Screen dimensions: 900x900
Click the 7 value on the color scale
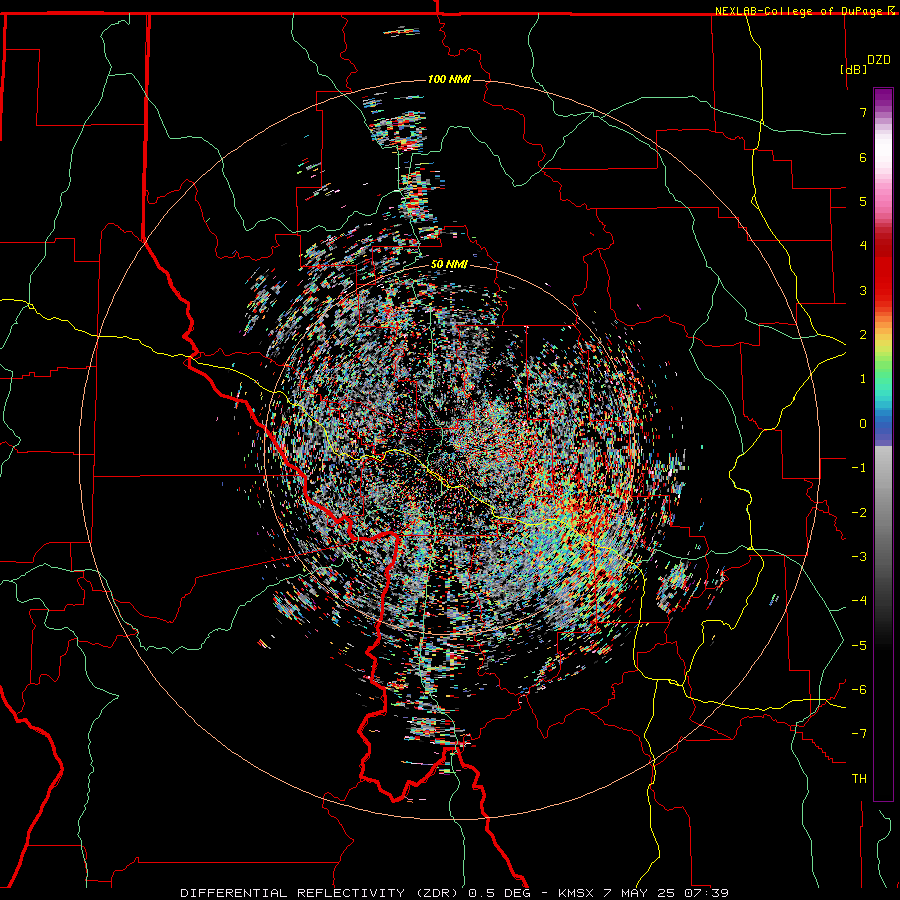click(x=863, y=112)
